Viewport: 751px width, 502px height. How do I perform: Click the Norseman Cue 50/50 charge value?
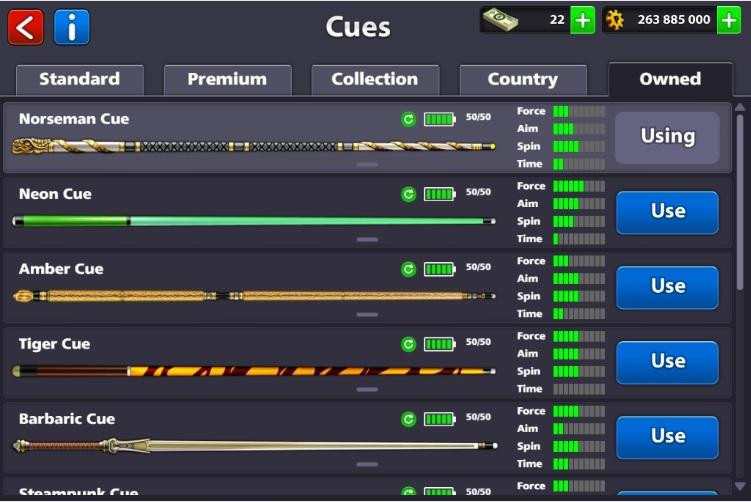(478, 117)
